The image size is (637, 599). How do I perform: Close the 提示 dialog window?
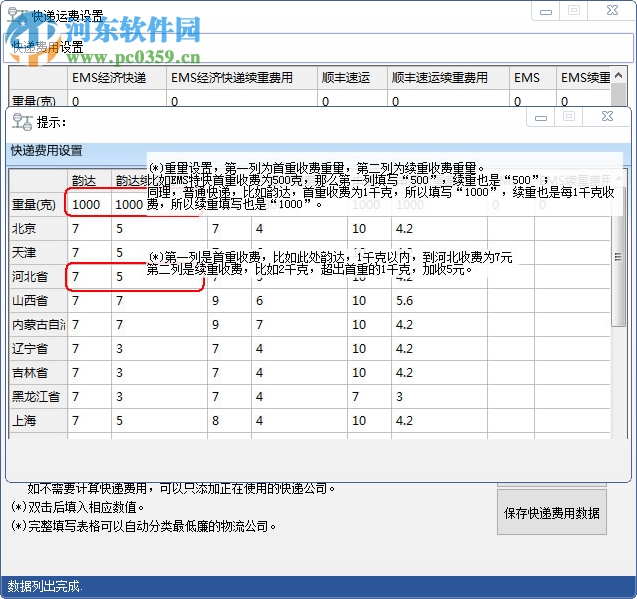(607, 117)
